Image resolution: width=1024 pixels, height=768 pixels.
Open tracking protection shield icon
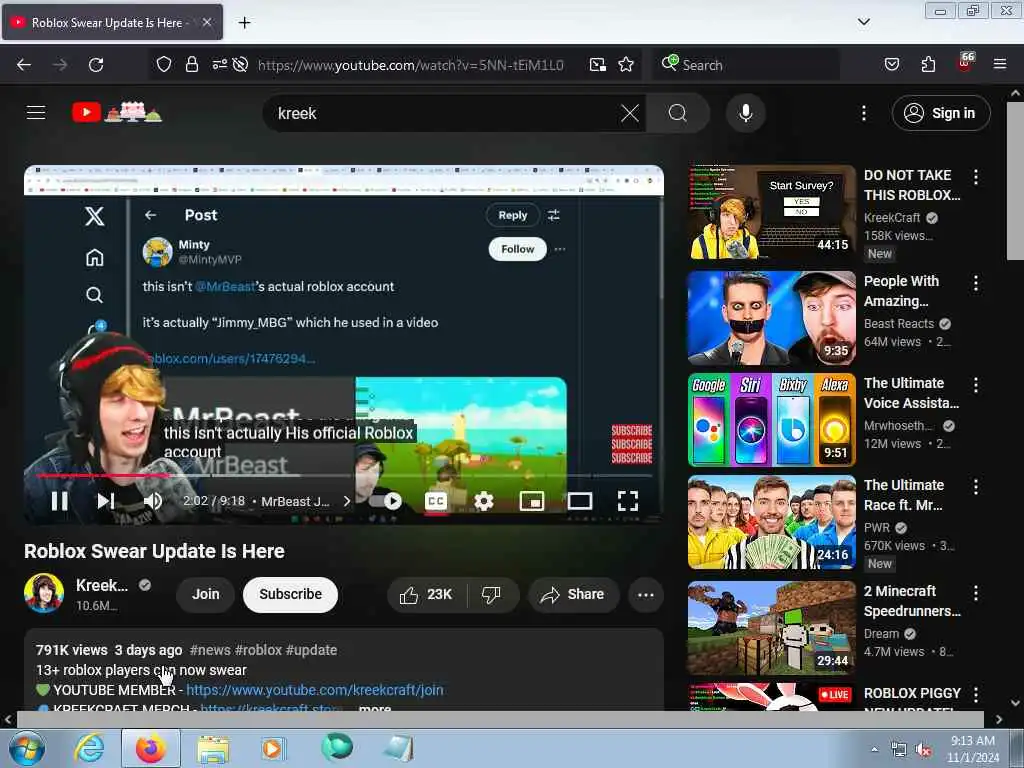(163, 65)
